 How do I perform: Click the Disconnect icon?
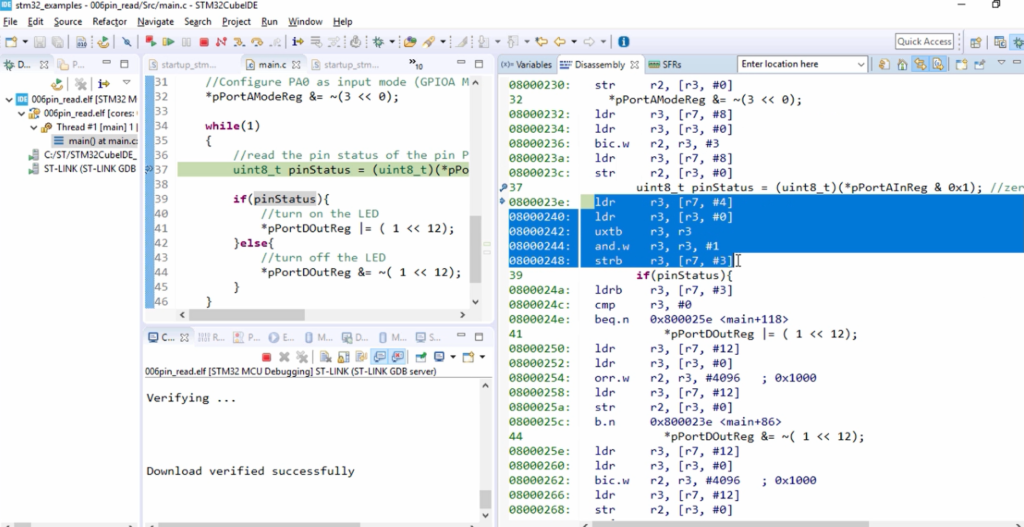click(221, 42)
